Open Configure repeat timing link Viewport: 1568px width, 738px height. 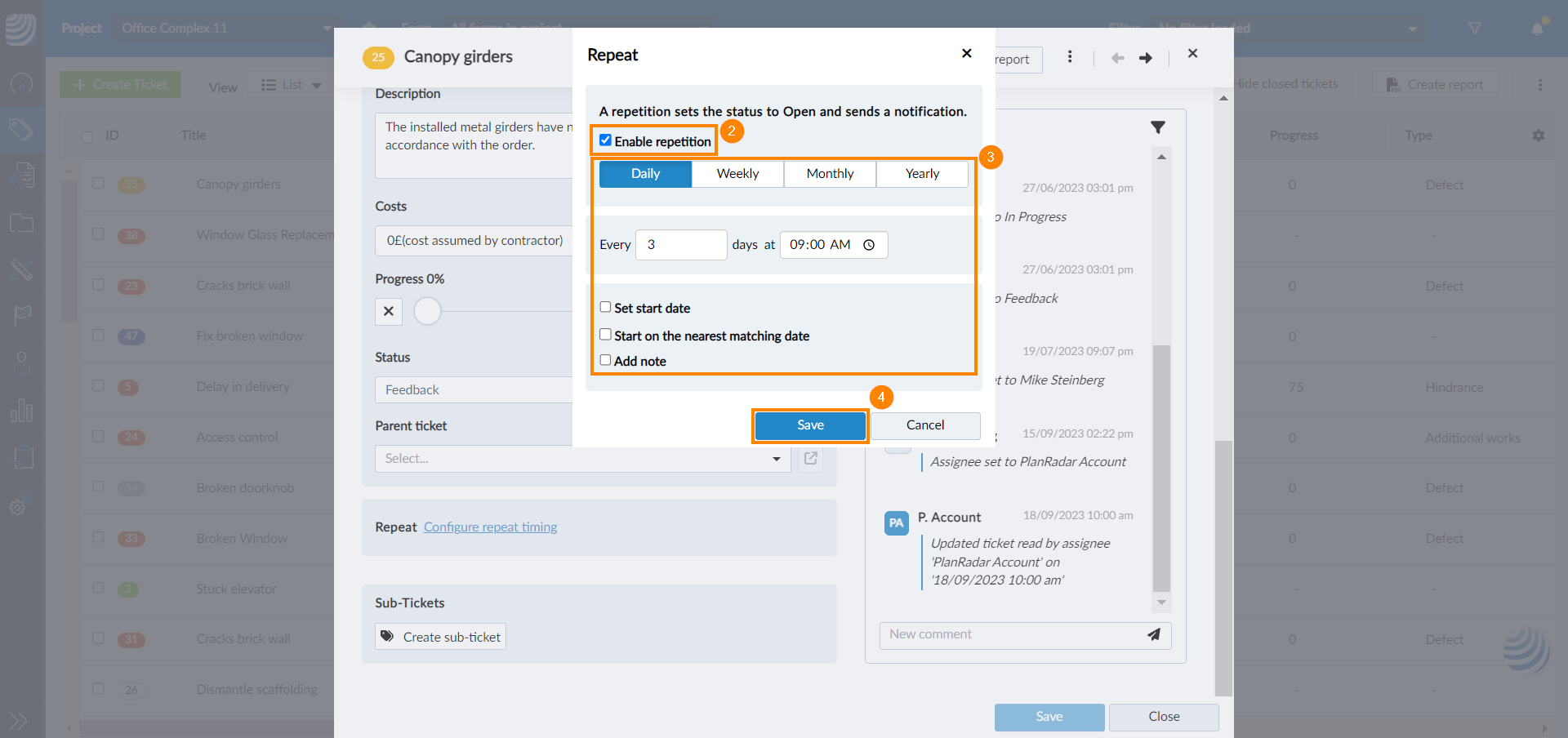tap(490, 527)
